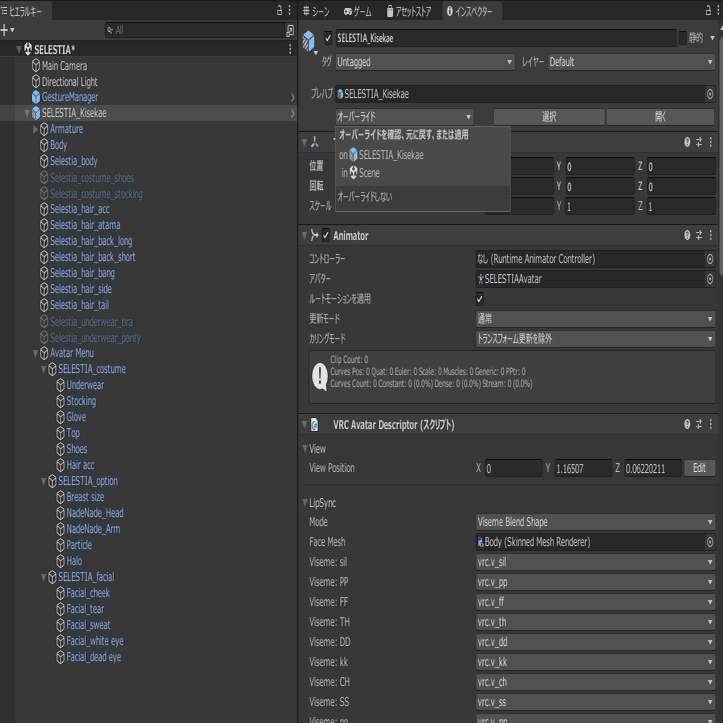Click the Animator component icon

pyautogui.click(x=314, y=236)
